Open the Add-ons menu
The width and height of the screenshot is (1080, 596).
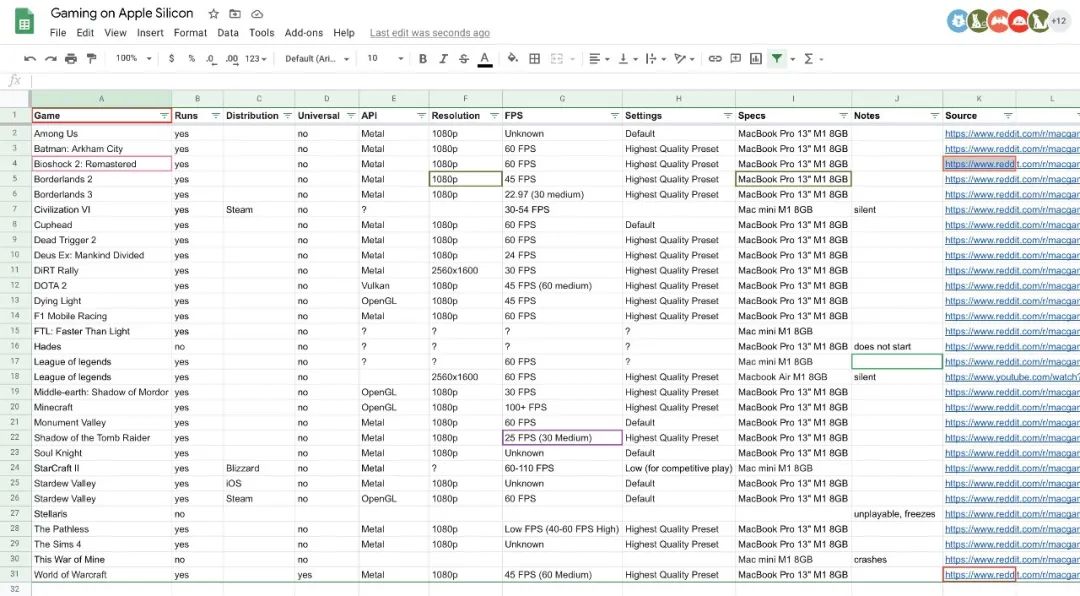304,32
